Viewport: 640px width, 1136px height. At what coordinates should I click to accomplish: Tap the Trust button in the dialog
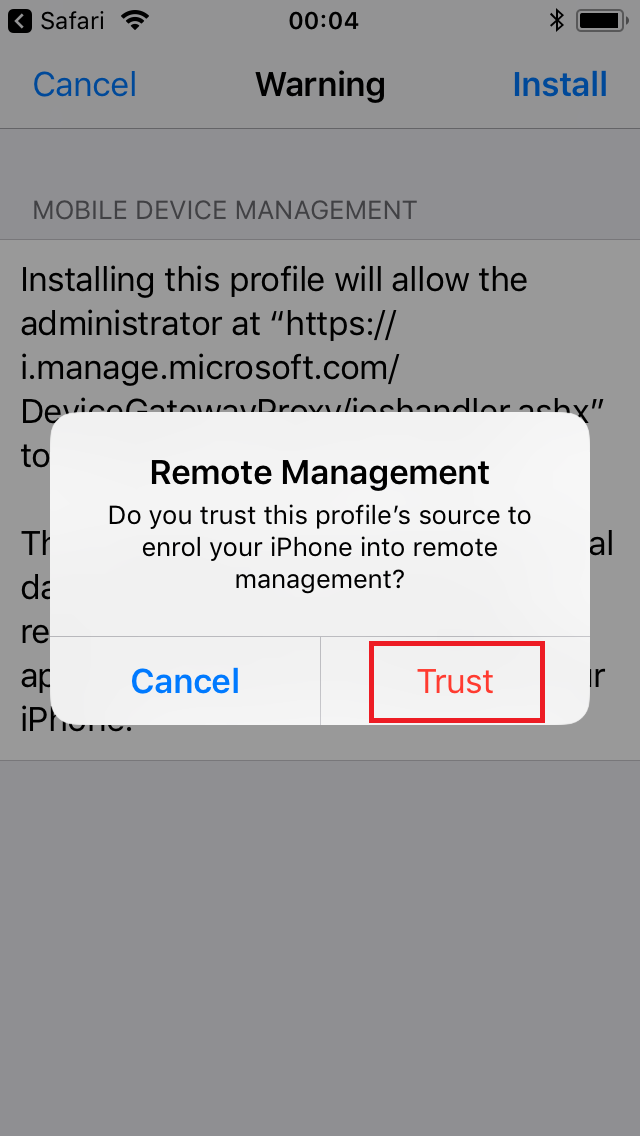click(455, 681)
